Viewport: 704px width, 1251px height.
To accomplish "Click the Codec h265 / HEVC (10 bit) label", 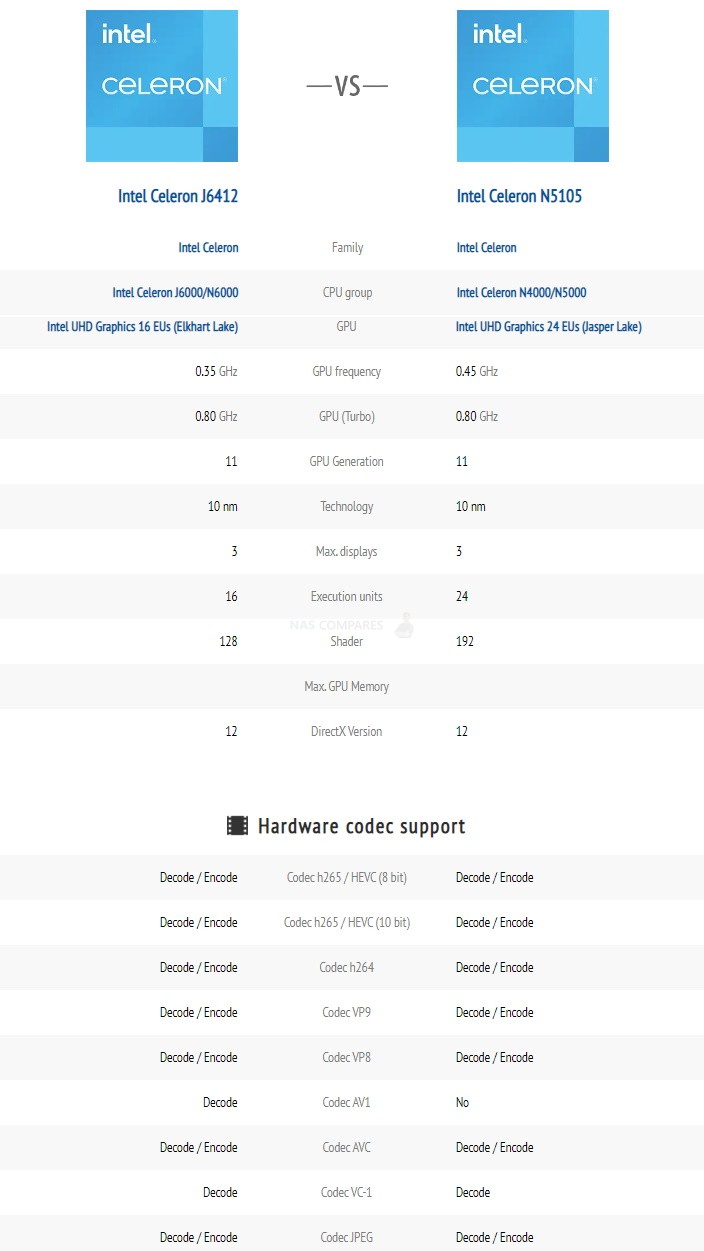I will click(347, 923).
